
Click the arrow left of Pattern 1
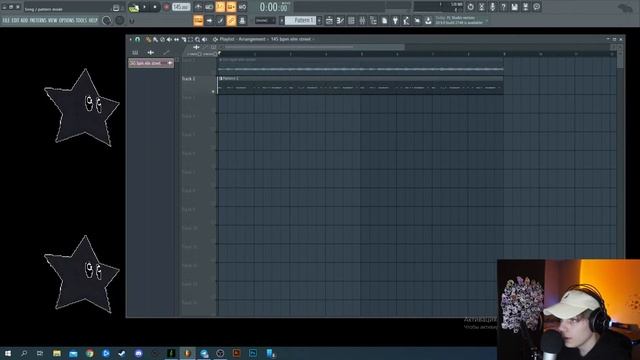tap(282, 20)
